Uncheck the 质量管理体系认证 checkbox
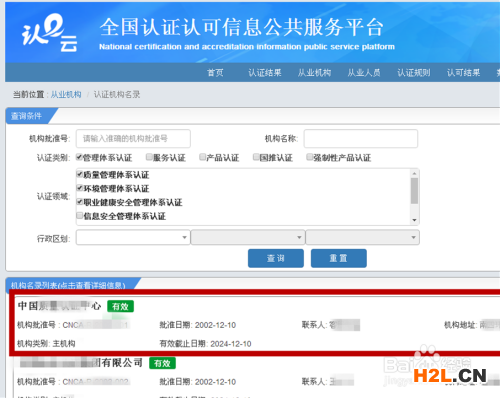Screen dimensions: 500x398 click(80, 174)
